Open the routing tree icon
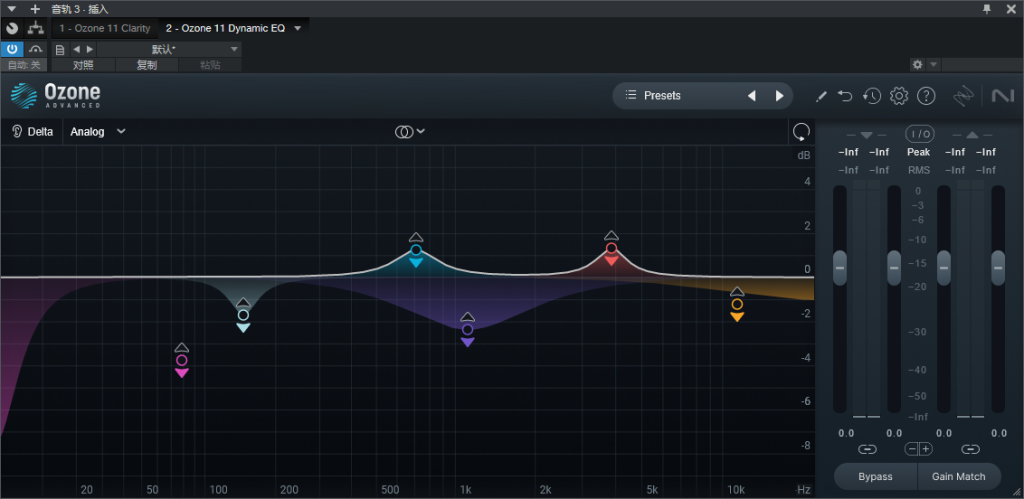 tap(35, 28)
